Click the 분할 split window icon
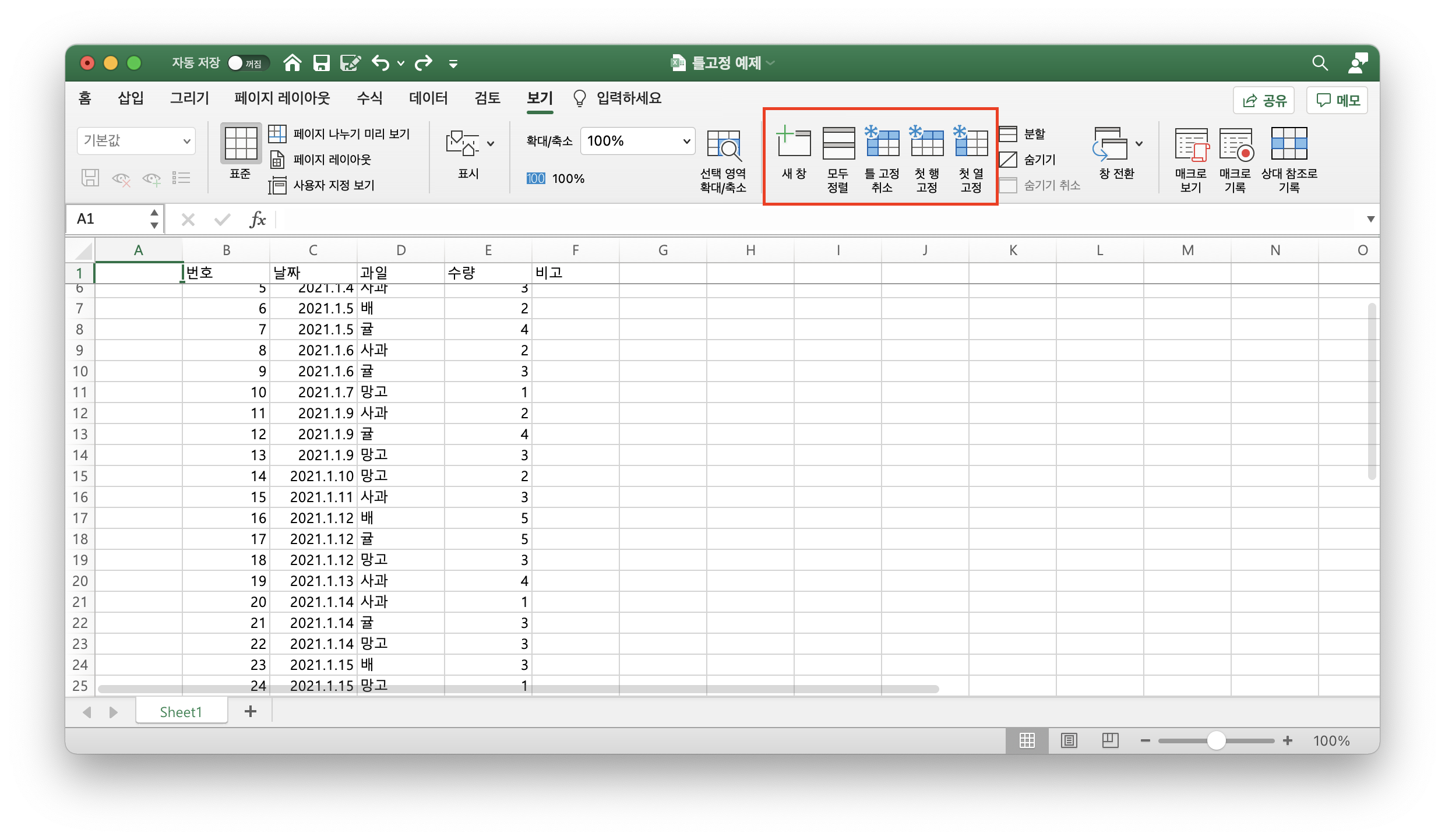Image resolution: width=1445 pixels, height=840 pixels. (1023, 134)
